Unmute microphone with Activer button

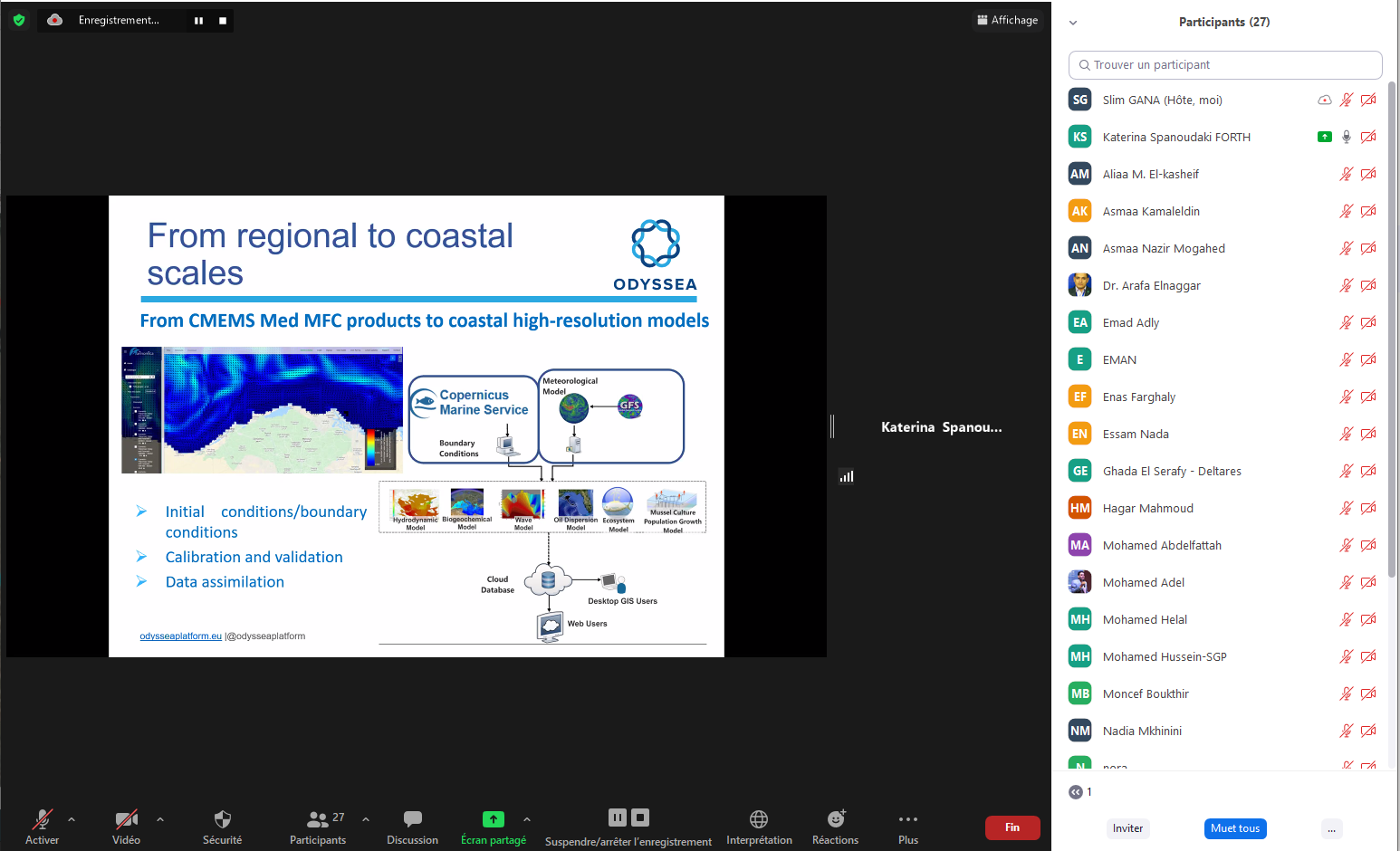point(43,827)
